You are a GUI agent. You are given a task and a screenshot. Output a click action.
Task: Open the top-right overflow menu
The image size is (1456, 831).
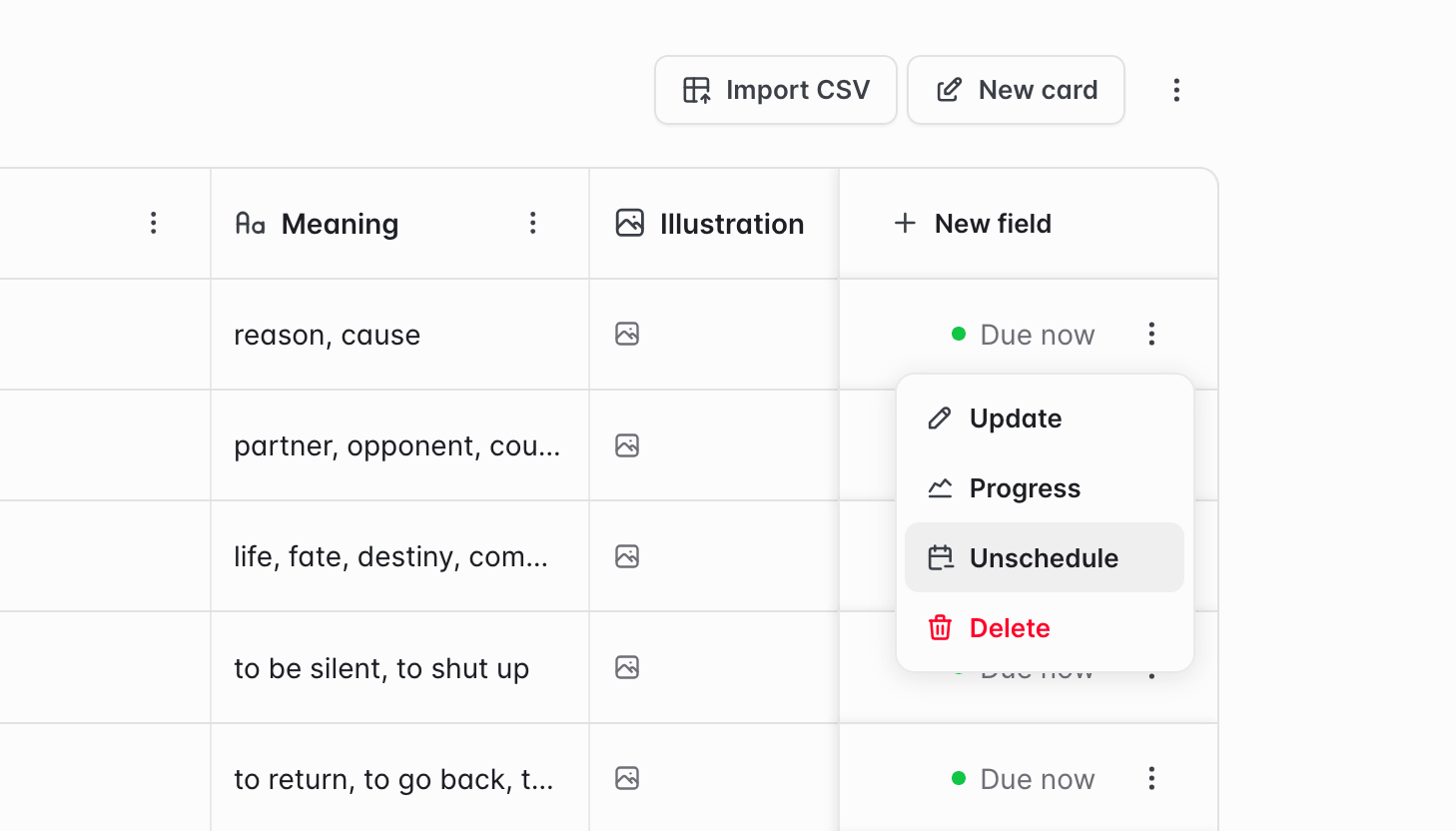click(1176, 89)
